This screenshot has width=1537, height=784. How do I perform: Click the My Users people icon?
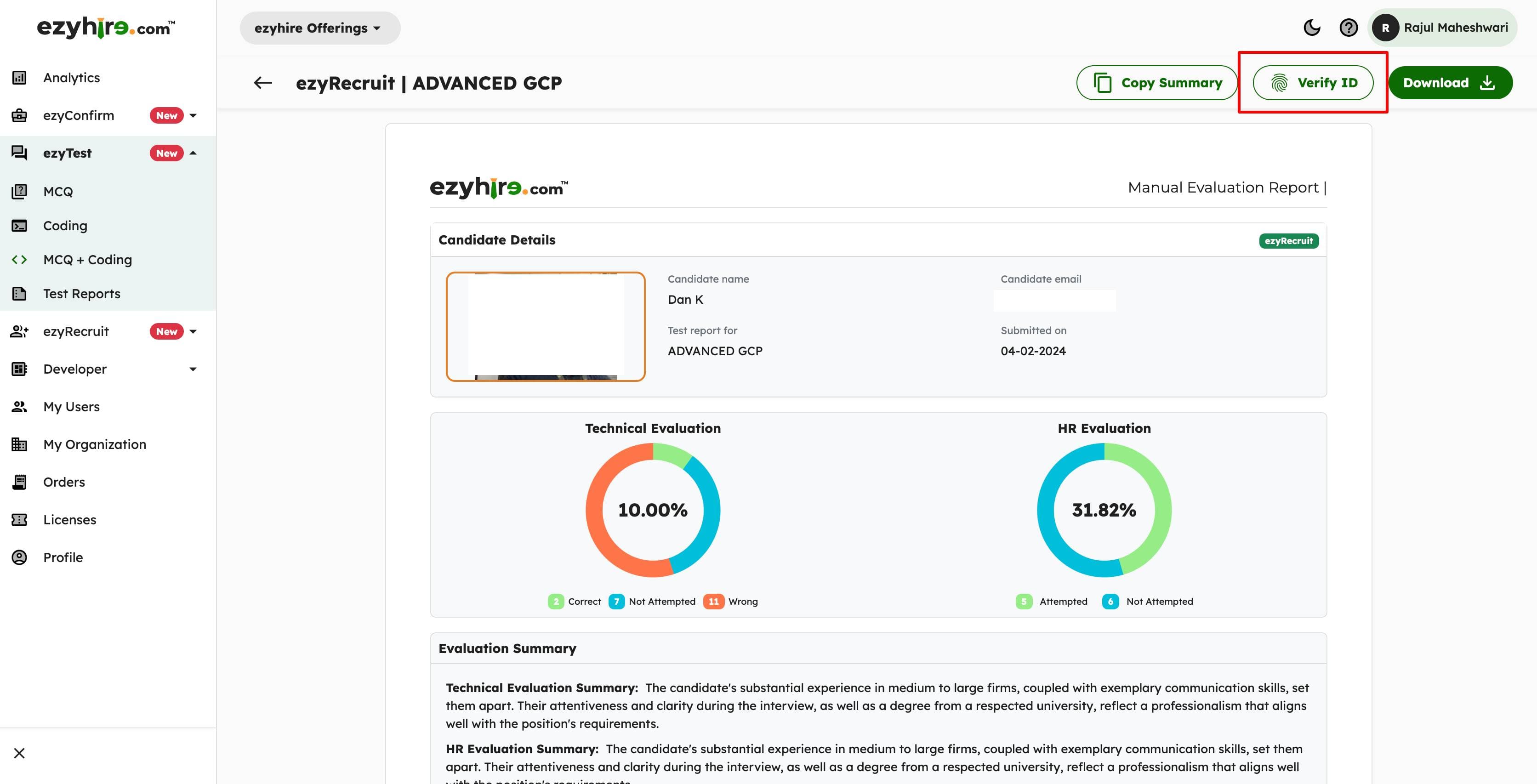click(19, 406)
